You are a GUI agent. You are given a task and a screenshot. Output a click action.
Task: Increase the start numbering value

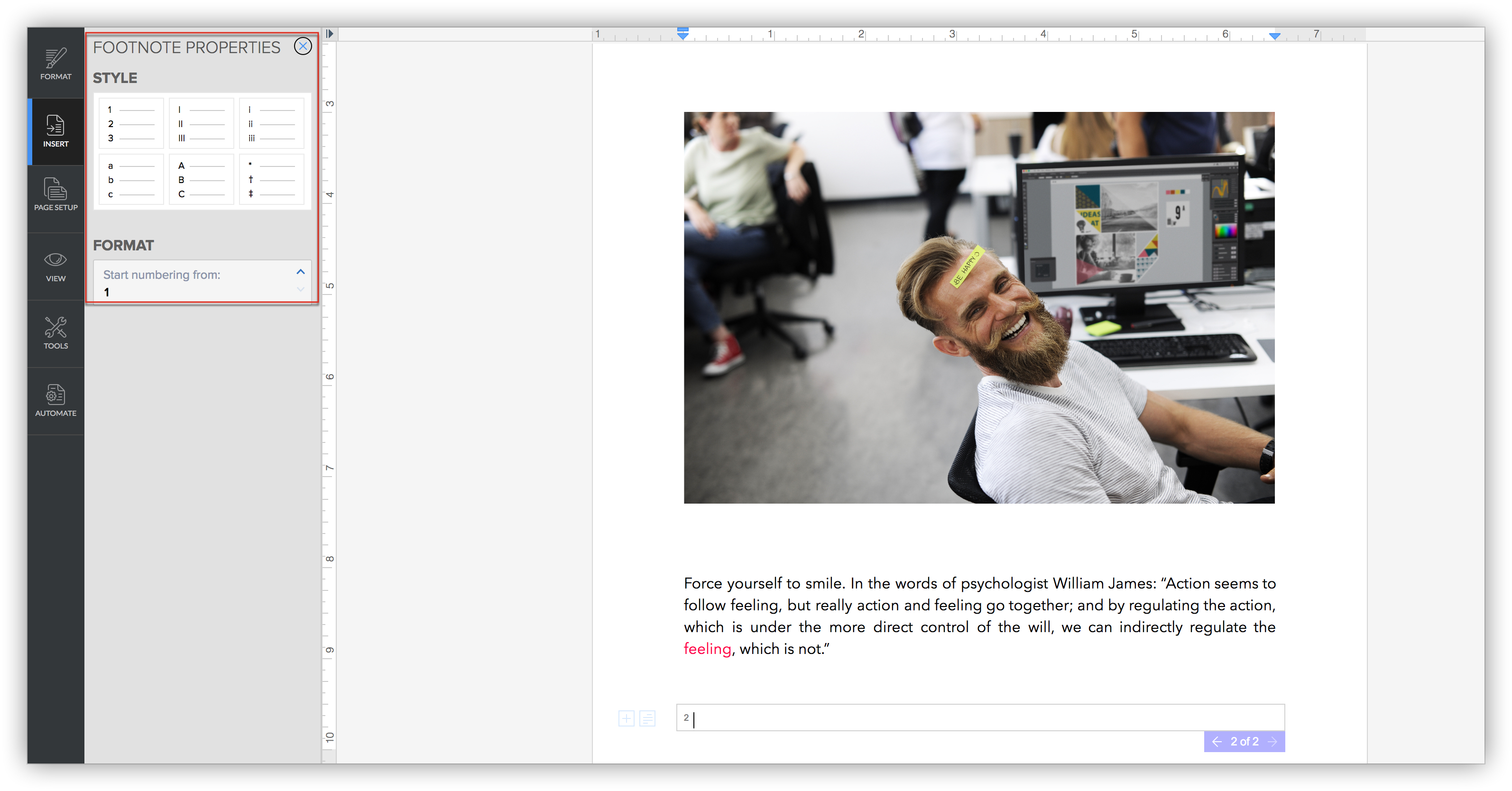301,272
